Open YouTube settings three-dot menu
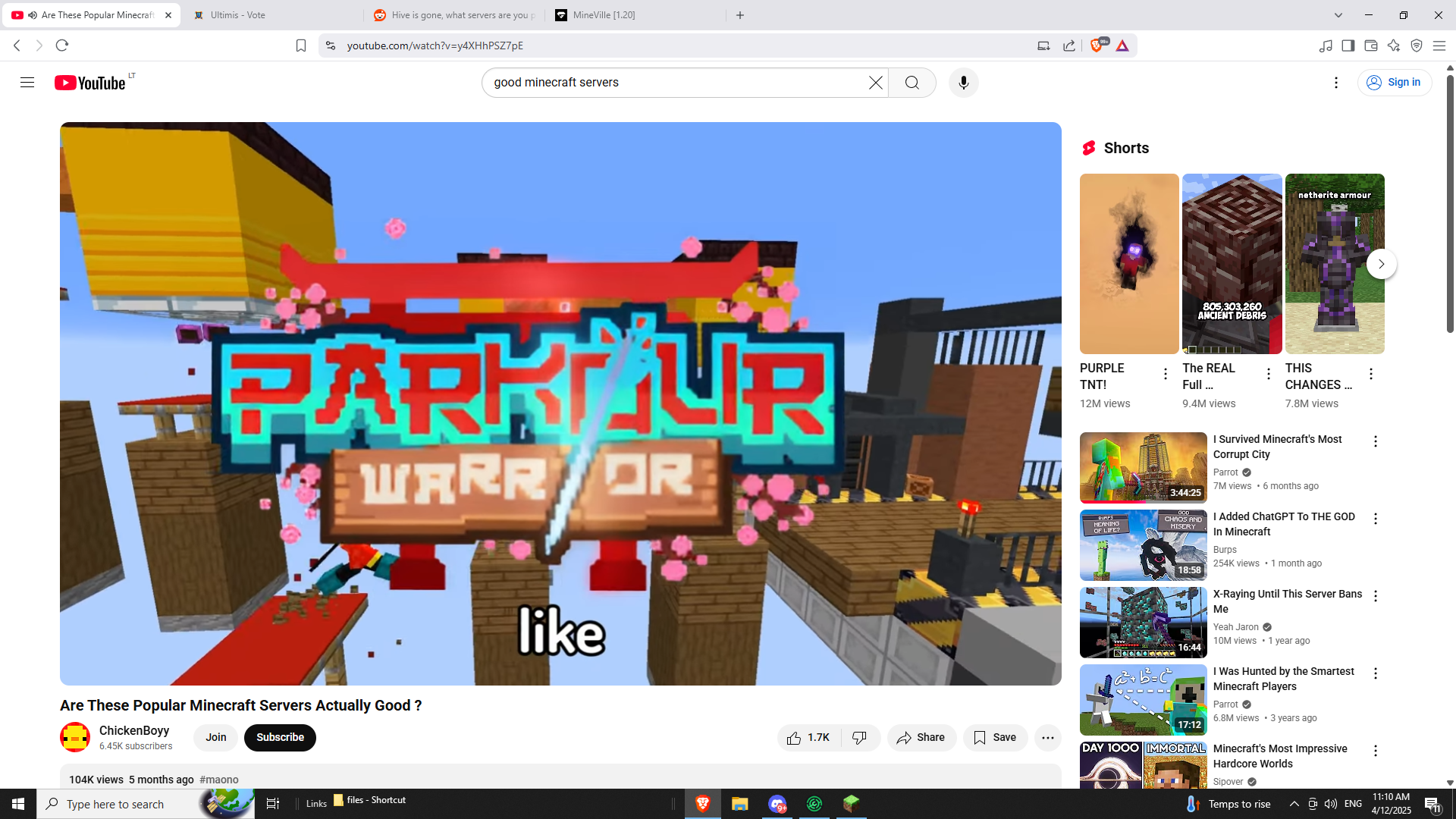 pos(1336,83)
